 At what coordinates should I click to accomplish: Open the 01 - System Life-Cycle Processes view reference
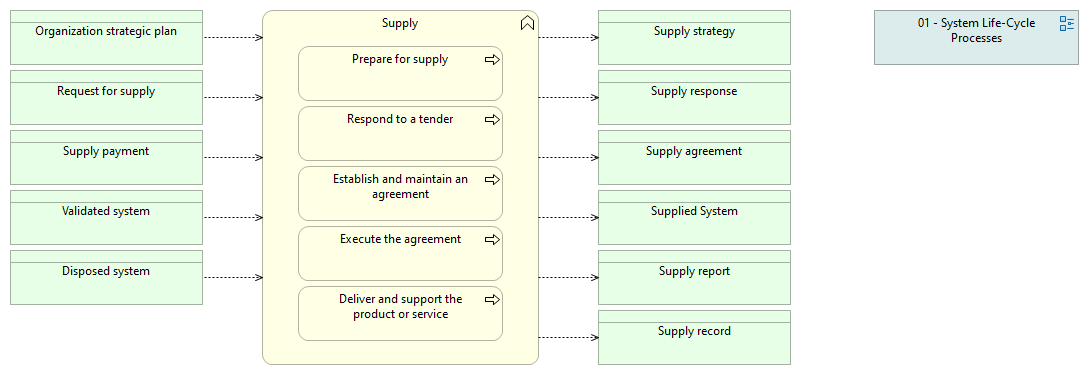point(976,38)
